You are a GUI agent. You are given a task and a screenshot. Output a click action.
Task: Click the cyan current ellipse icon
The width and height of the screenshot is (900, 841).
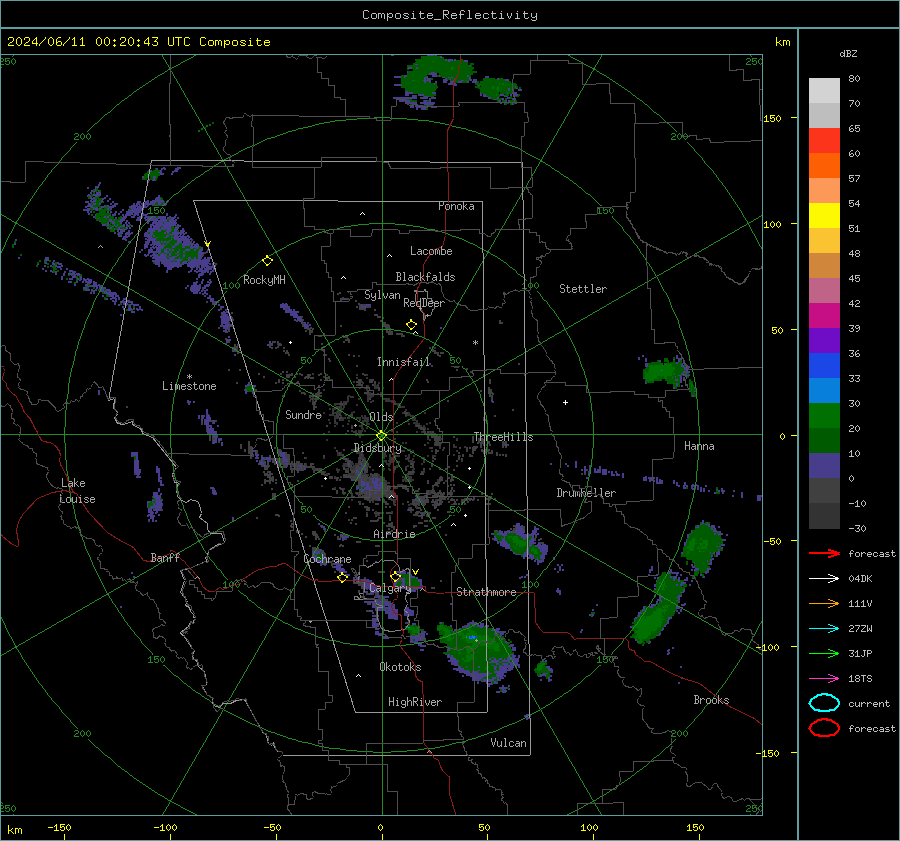pyautogui.click(x=824, y=703)
